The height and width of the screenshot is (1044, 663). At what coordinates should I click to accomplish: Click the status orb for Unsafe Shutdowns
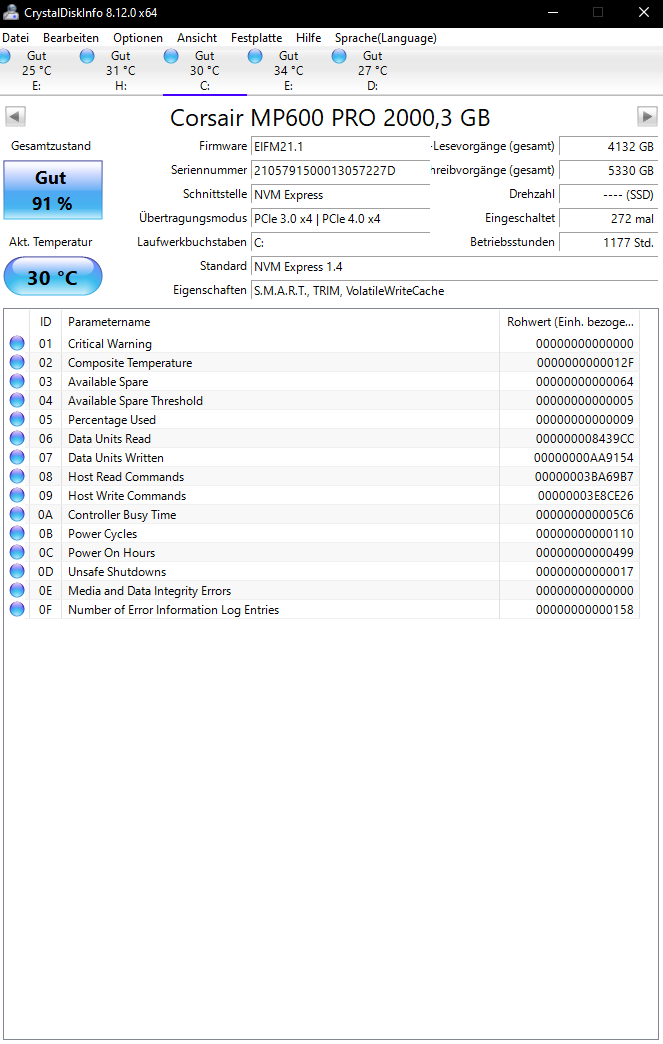[x=17, y=571]
